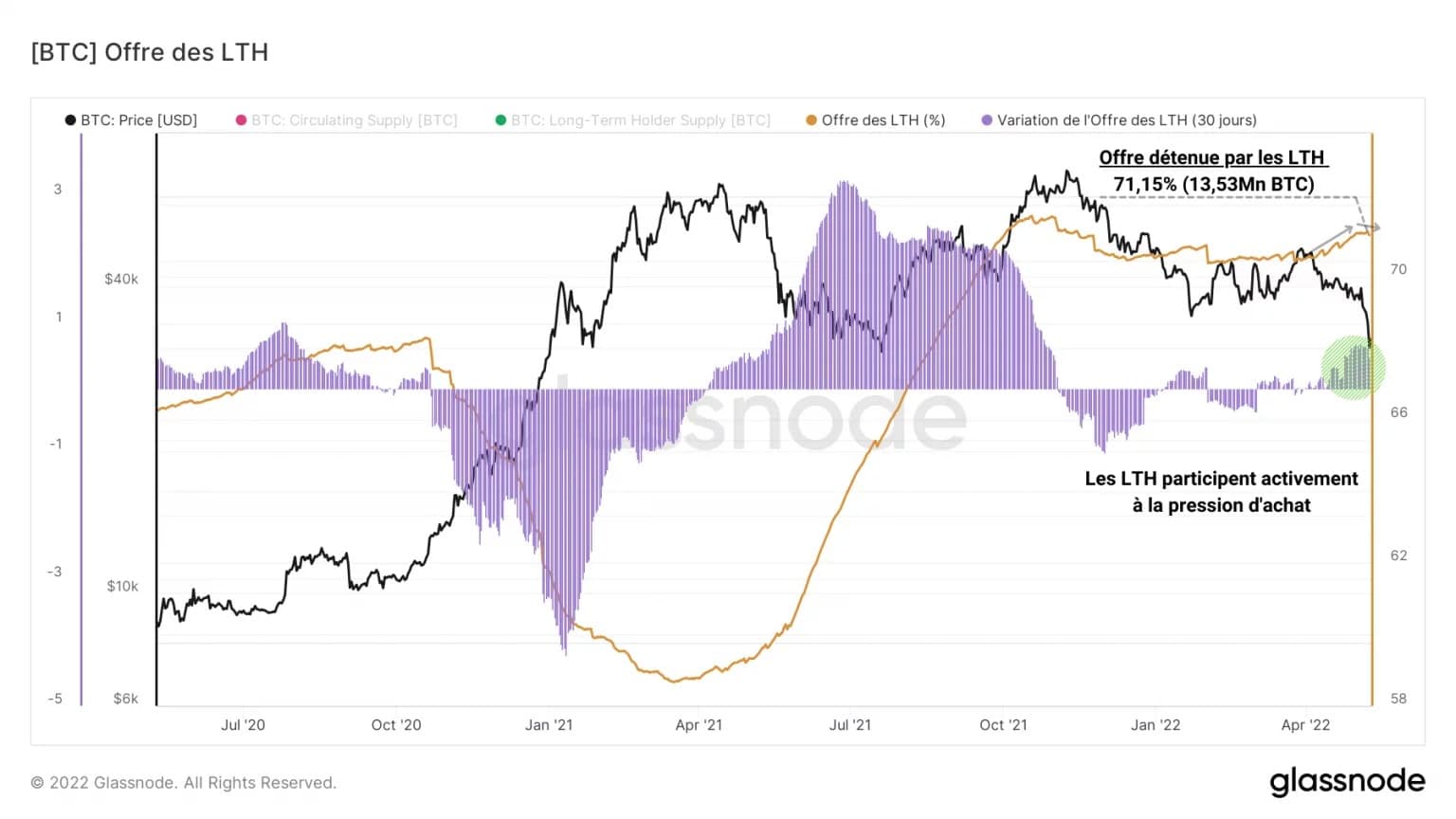Select the "Apr '22" x-axis date label
This screenshot has width=1456, height=819.
tap(1305, 725)
